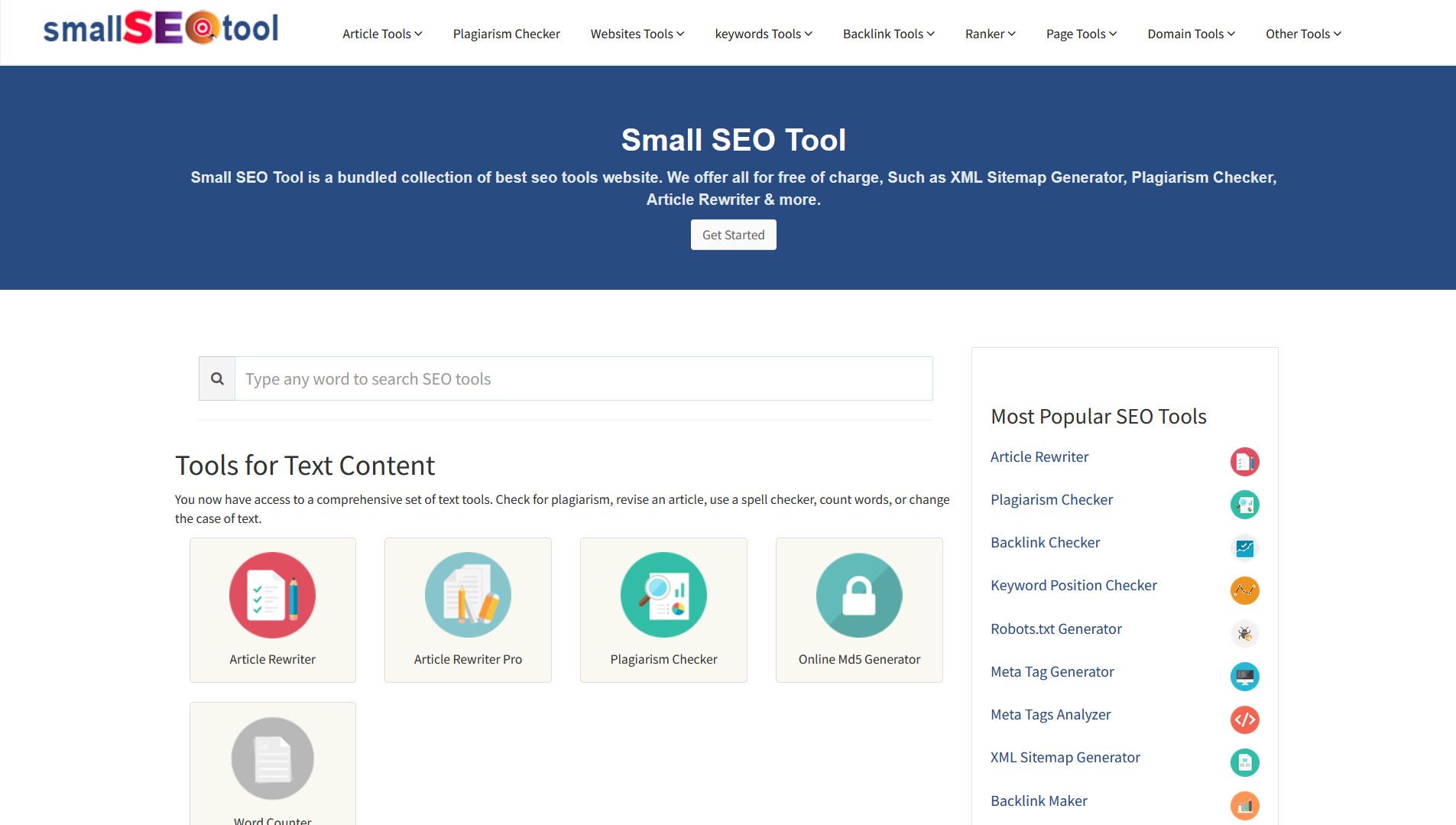The image size is (1456, 825).
Task: Expand the Article Tools dropdown menu
Action: point(382,34)
